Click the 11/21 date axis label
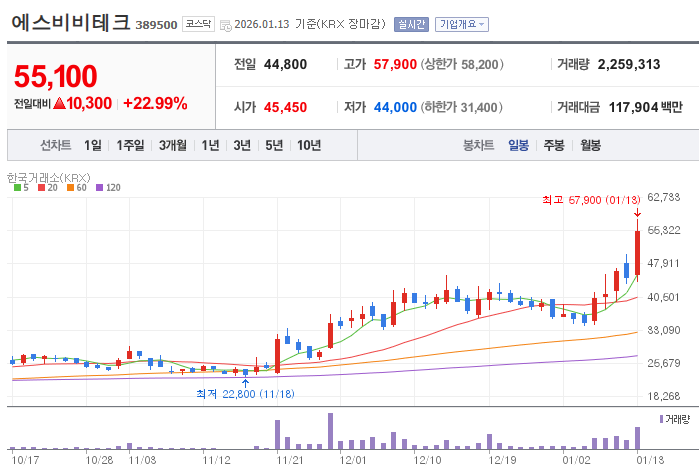This screenshot has width=699, height=473. tap(290, 460)
